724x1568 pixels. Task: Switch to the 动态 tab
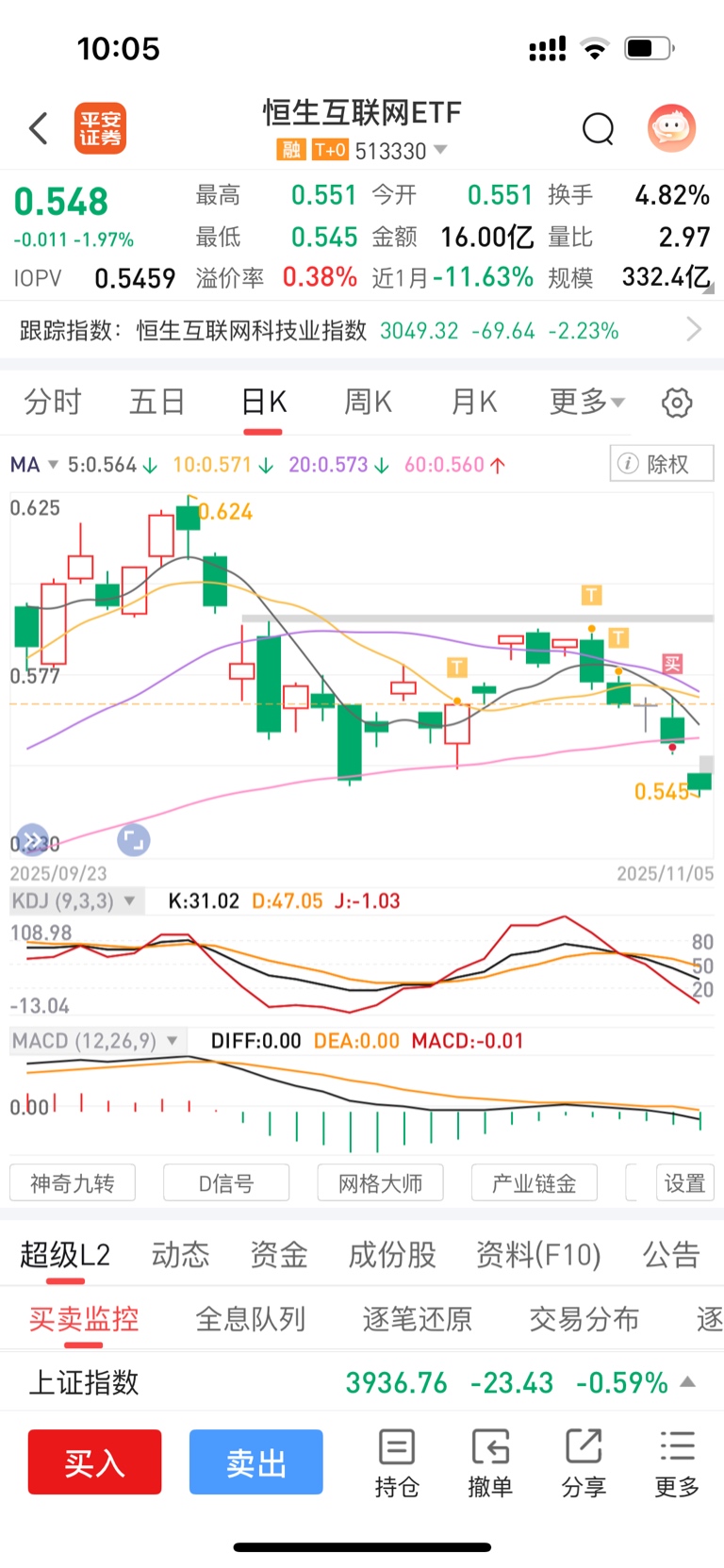[180, 1255]
